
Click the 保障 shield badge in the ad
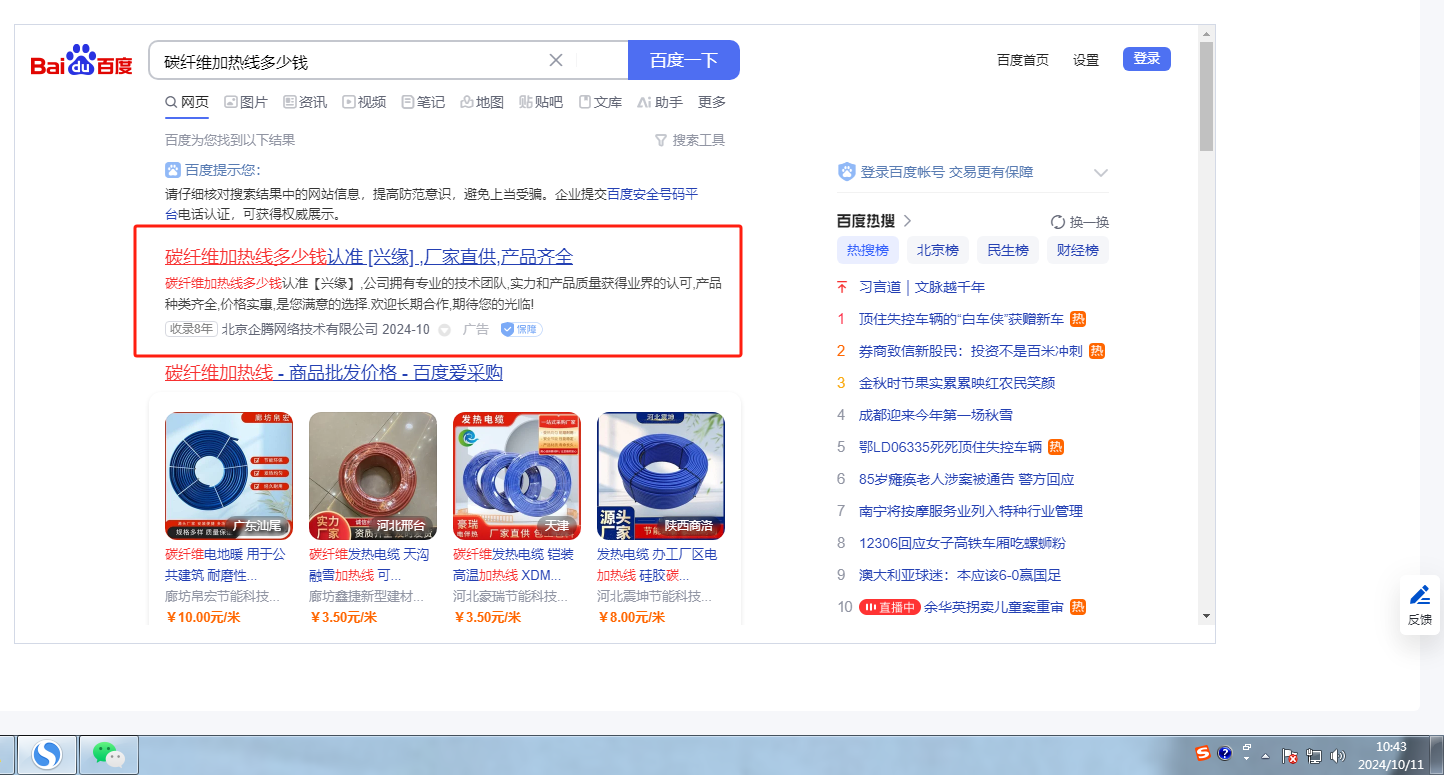[x=521, y=329]
